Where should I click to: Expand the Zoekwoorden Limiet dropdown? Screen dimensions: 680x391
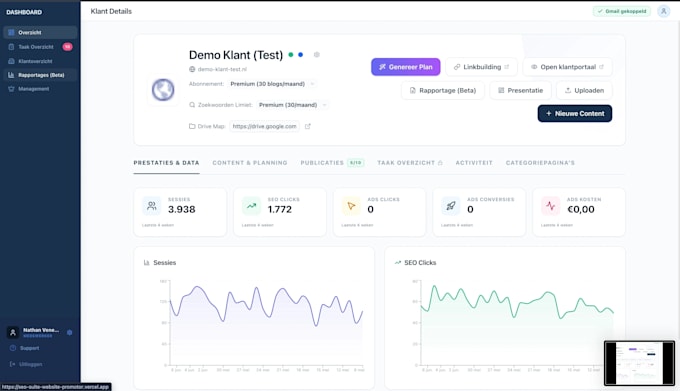coord(292,105)
